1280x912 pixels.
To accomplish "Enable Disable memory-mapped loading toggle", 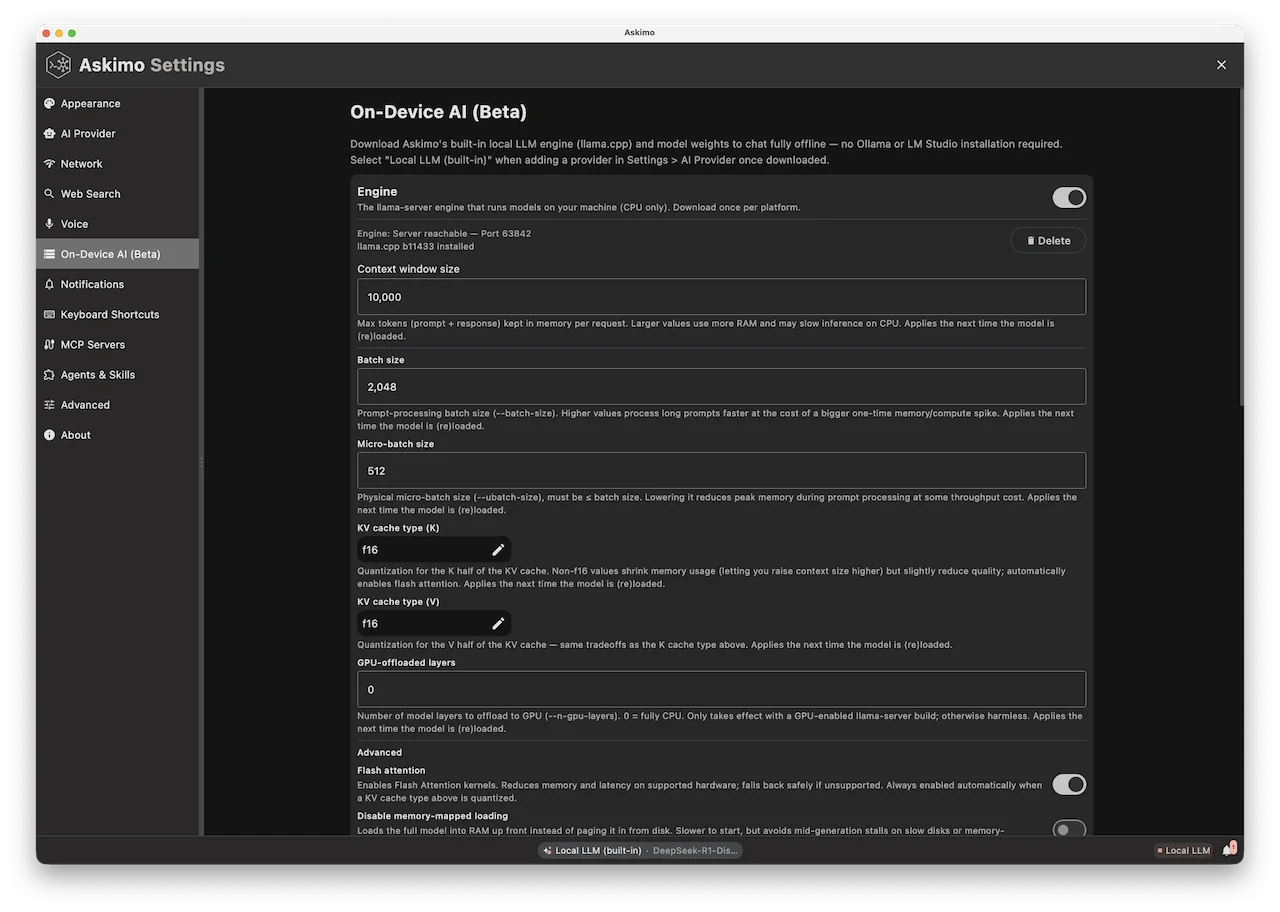I will (x=1069, y=829).
